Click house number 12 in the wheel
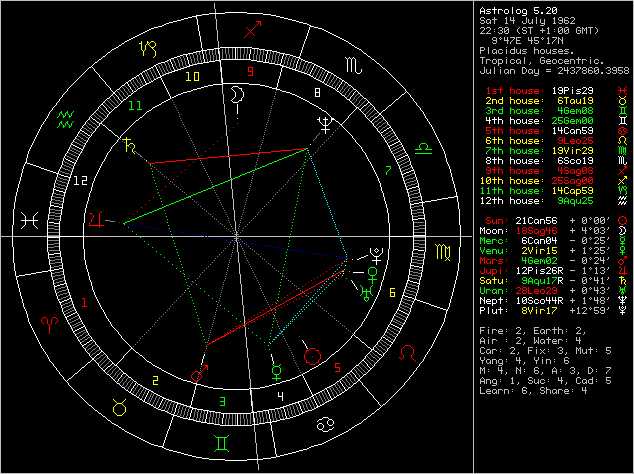The image size is (634, 474). click(x=80, y=180)
